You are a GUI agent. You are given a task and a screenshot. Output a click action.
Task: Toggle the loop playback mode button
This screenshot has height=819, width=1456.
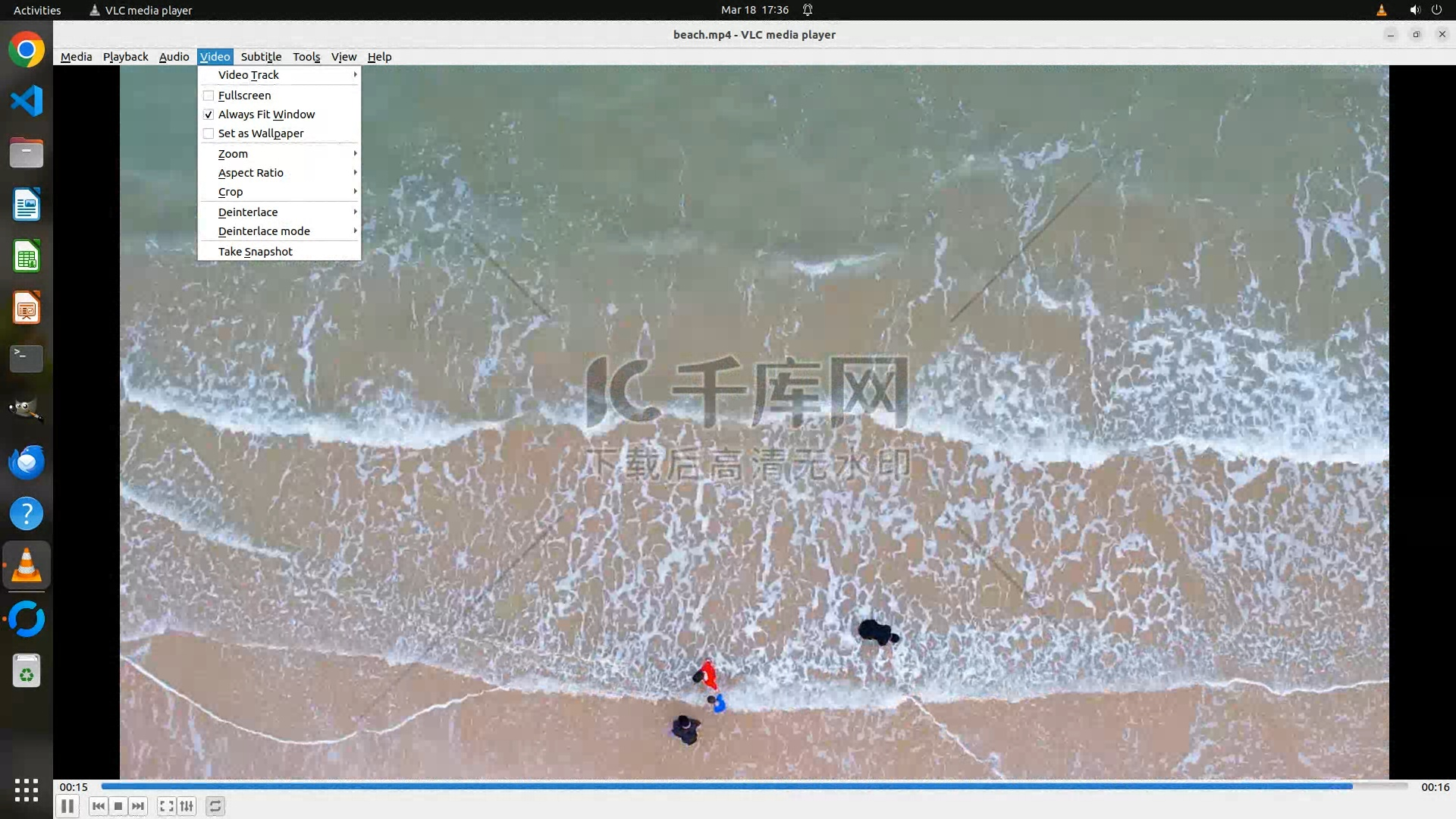(x=215, y=806)
